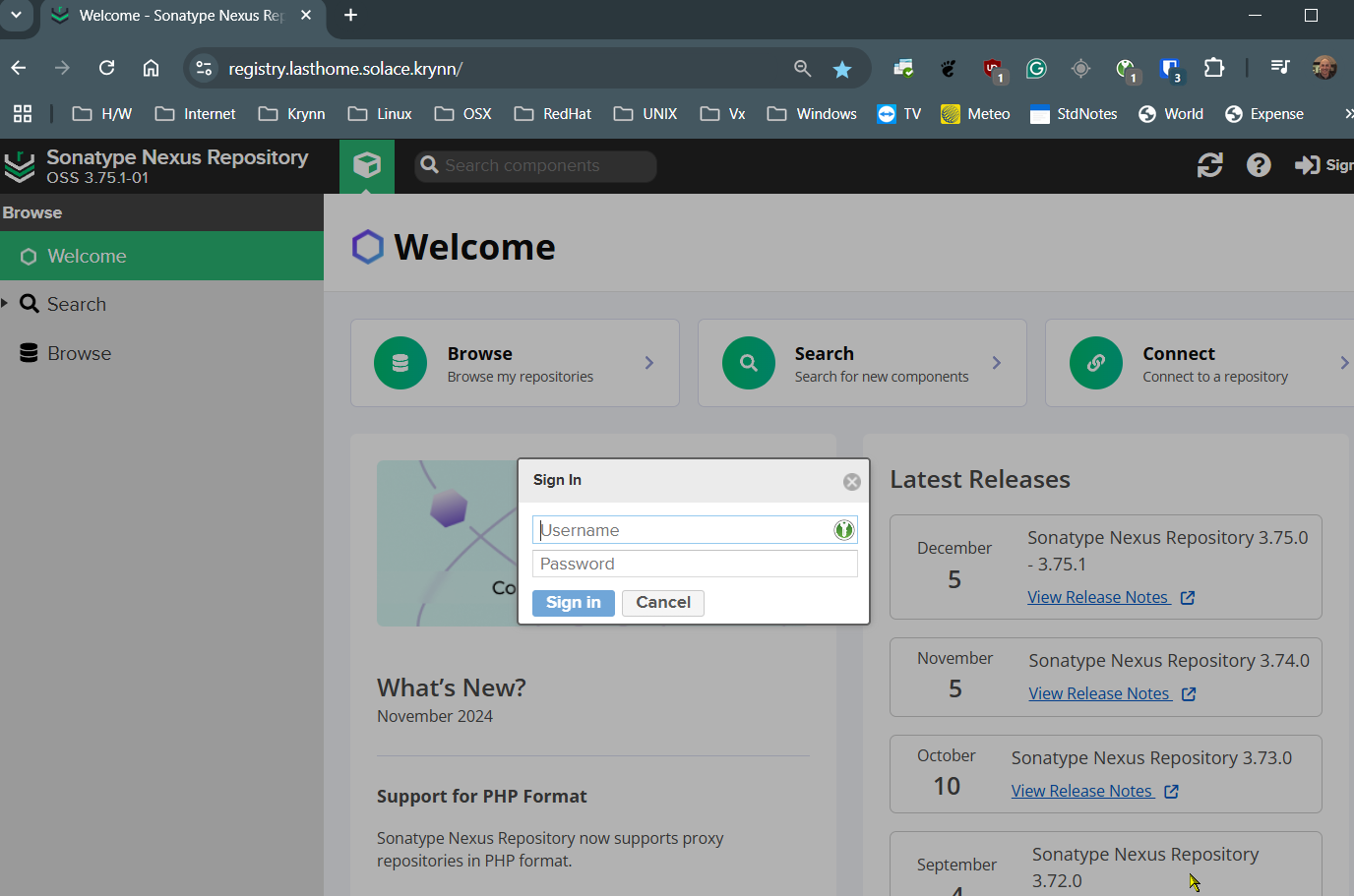The width and height of the screenshot is (1354, 896).
Task: Click the green Browse repositories database icon
Action: [400, 363]
